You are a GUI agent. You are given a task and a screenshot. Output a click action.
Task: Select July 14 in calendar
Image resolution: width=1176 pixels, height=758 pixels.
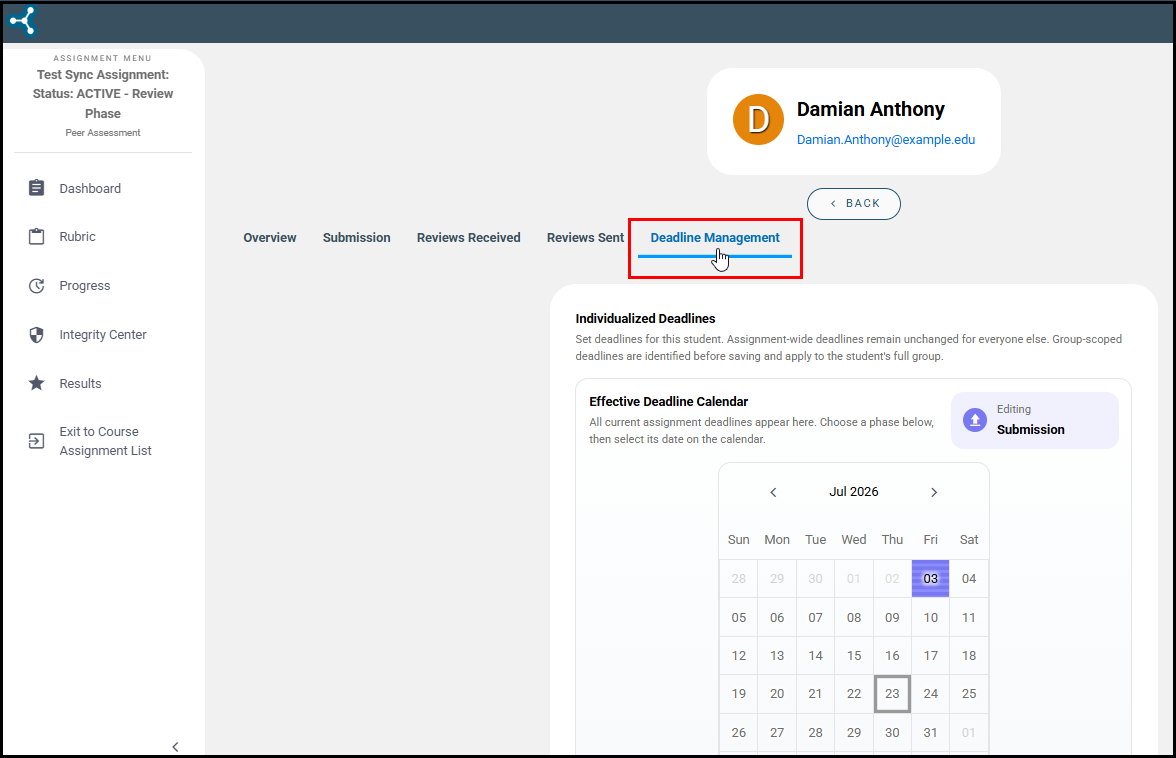click(815, 655)
